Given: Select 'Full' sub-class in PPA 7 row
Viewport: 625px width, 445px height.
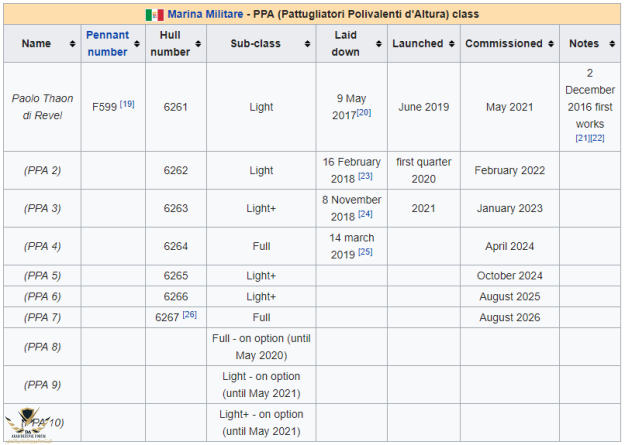Looking at the screenshot, I should [261, 317].
